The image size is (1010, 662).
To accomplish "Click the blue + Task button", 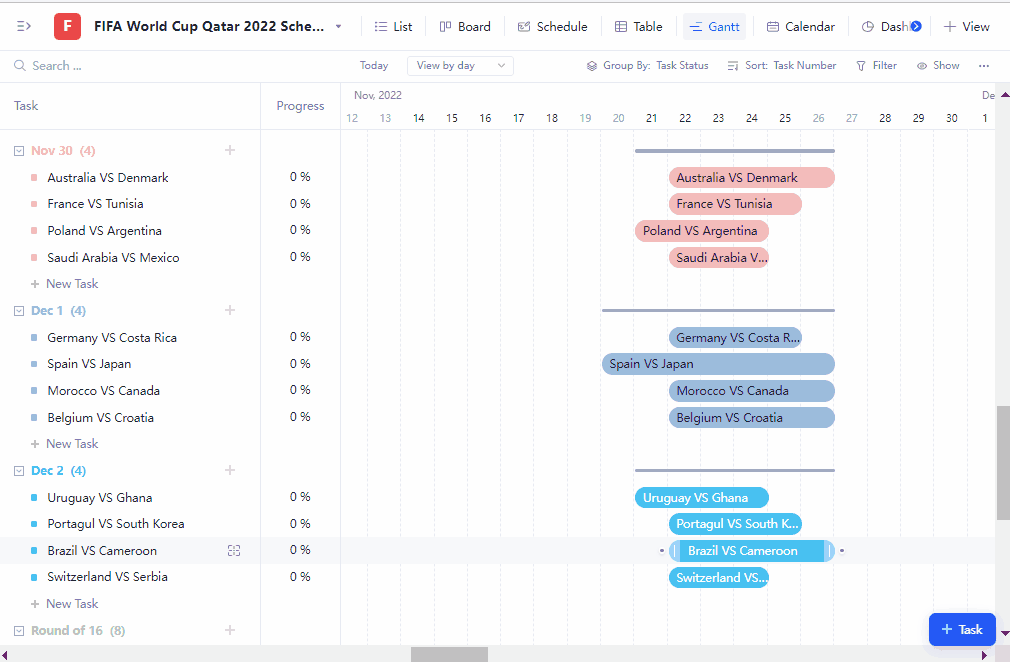I will 961,629.
